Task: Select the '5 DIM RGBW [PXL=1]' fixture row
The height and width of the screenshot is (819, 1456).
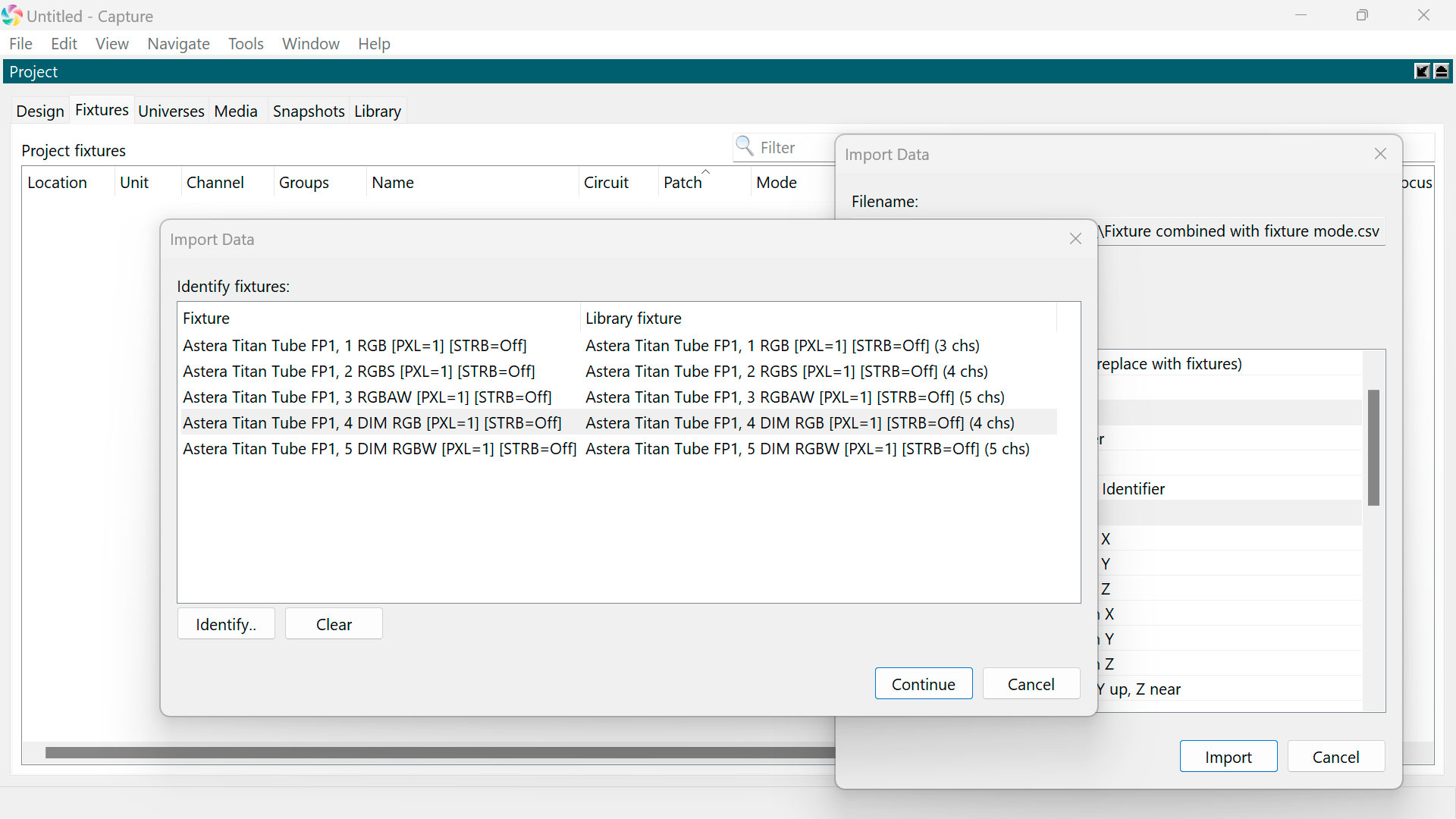Action: (x=379, y=449)
